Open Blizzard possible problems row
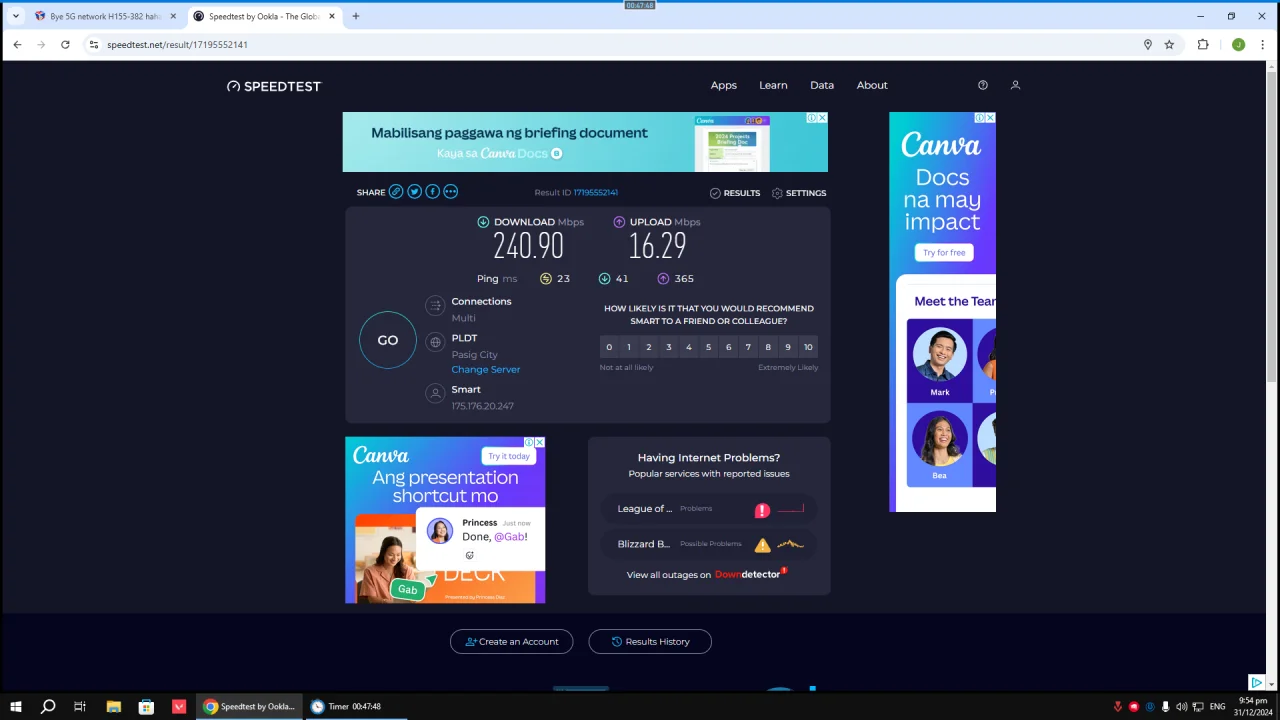1280x720 pixels. point(709,544)
